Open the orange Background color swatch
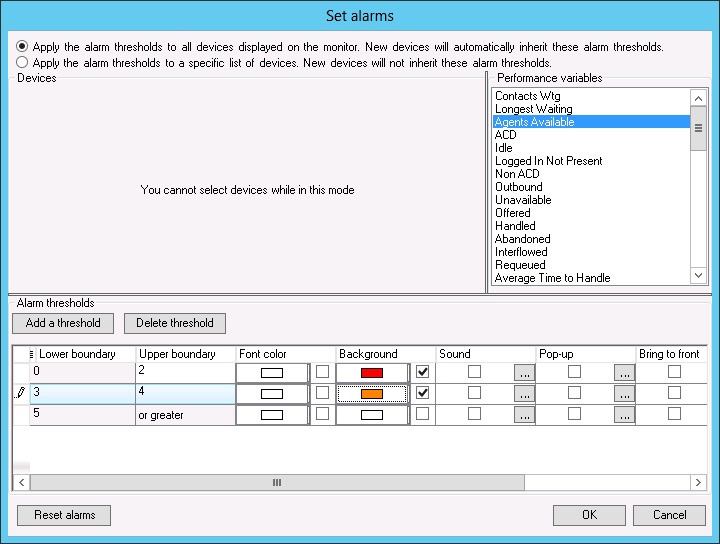Screen dimensions: 720x544 [372, 393]
